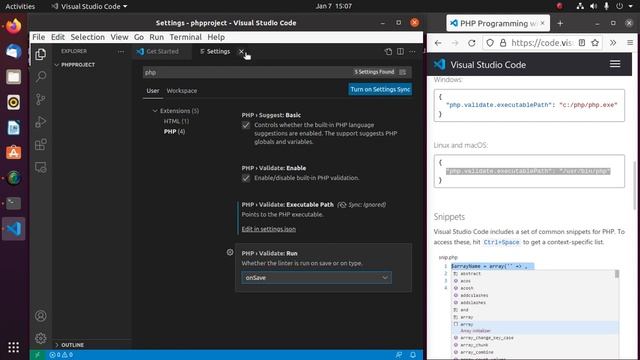The width and height of the screenshot is (640, 360).
Task: Open the Explorer view in the activity bar
Action: tap(40, 54)
